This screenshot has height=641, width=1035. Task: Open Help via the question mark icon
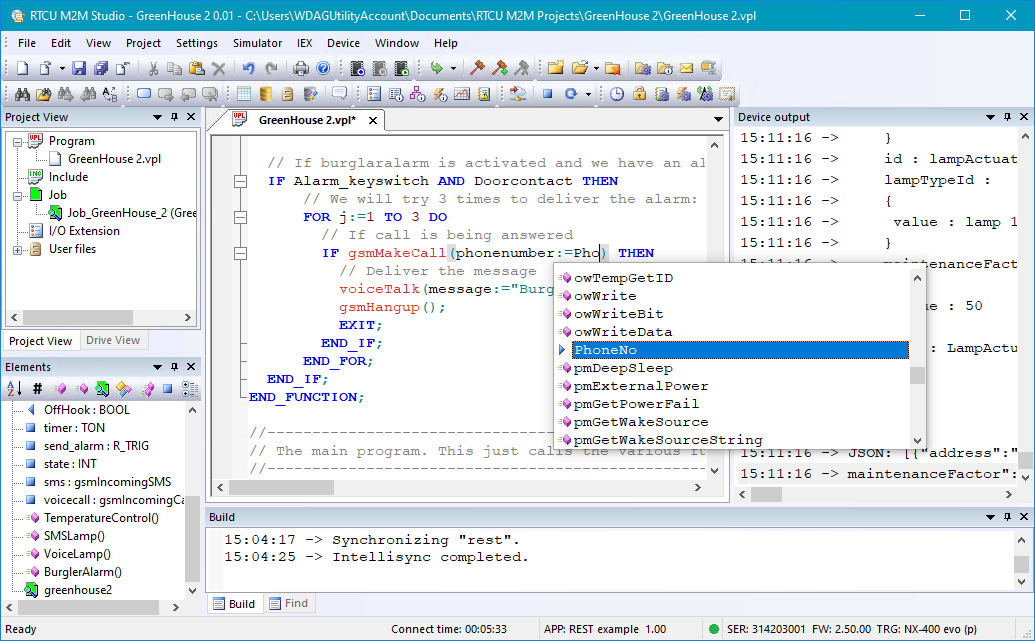click(x=323, y=68)
